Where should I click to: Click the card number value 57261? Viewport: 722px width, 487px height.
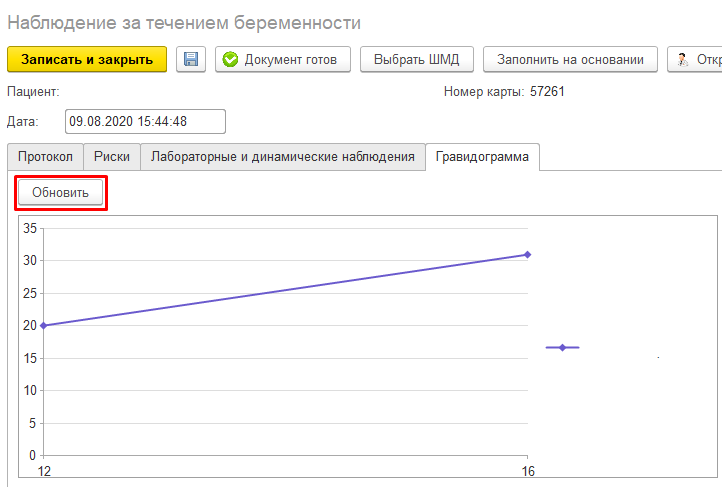549,92
